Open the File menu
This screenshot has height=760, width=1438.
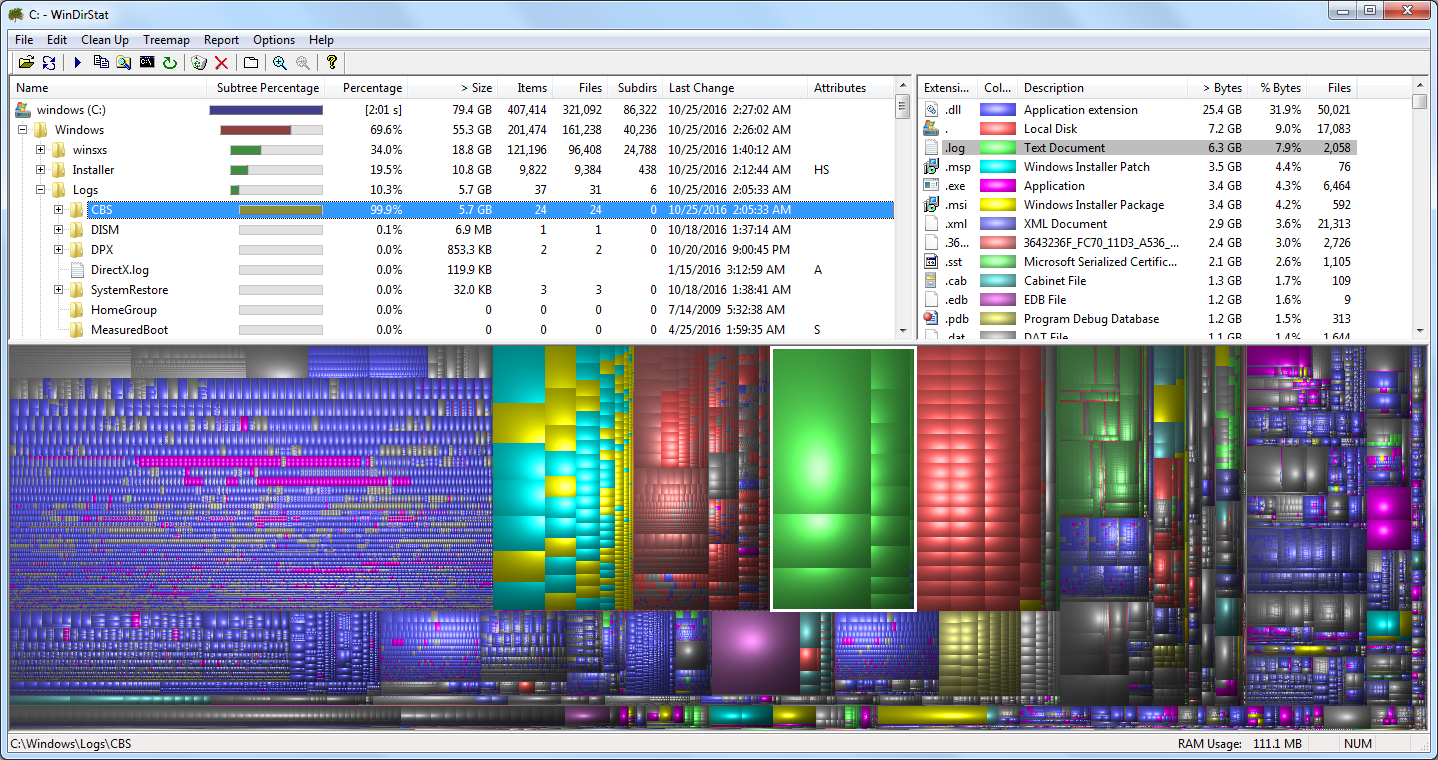point(24,40)
